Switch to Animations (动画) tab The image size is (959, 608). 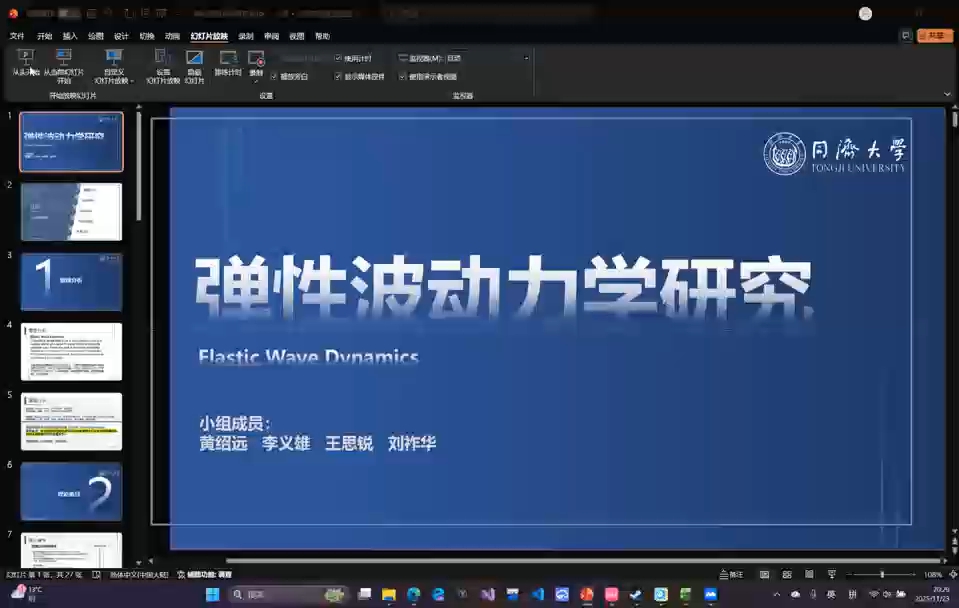(172, 36)
